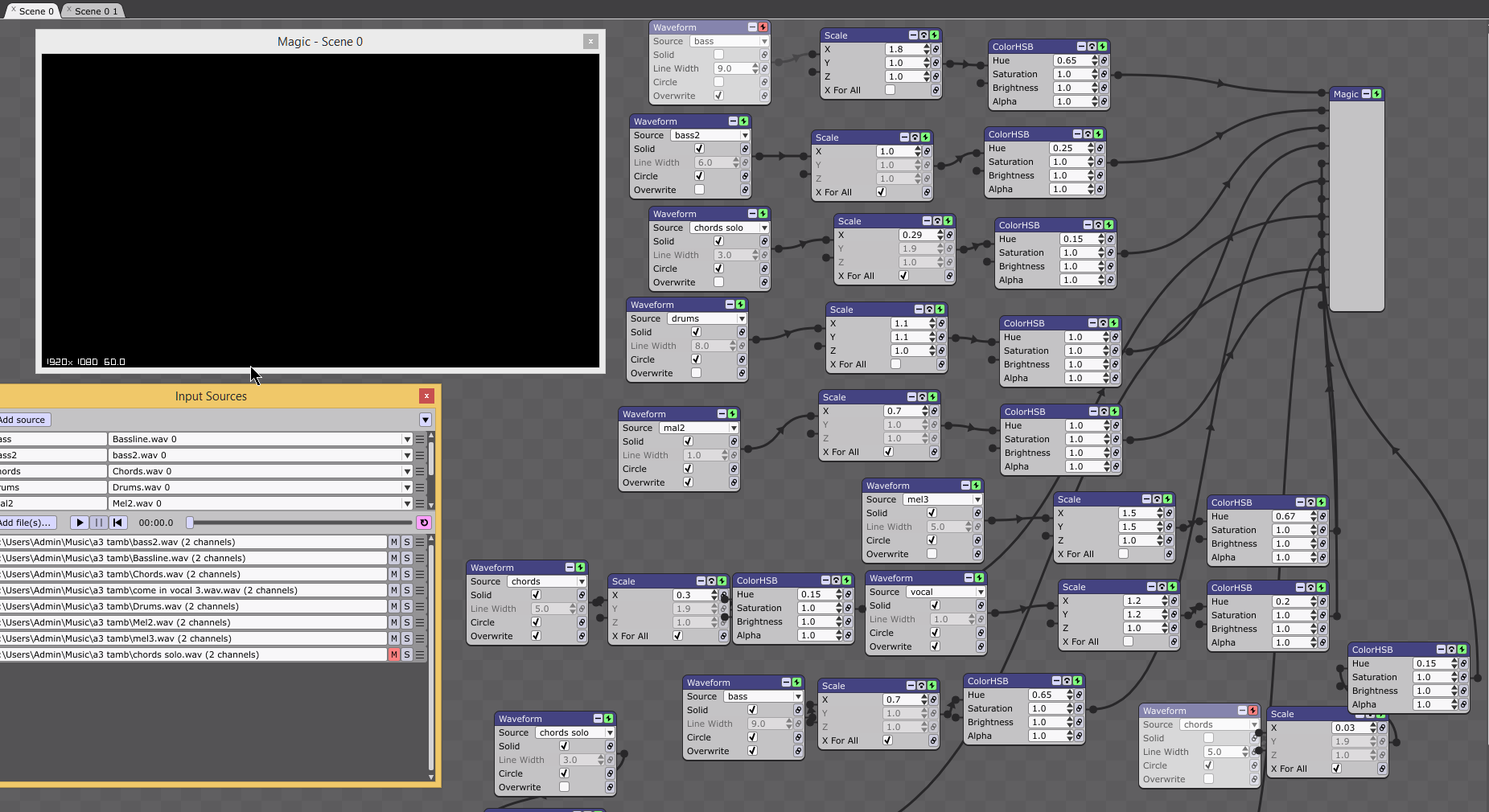Uncheck Solid in the vocal Waveform node
1489x812 pixels.
(935, 605)
